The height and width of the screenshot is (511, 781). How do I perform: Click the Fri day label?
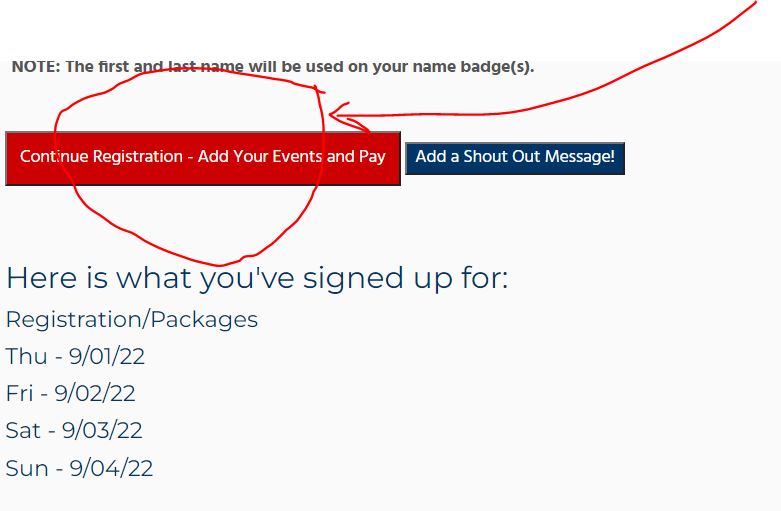tap(20, 393)
